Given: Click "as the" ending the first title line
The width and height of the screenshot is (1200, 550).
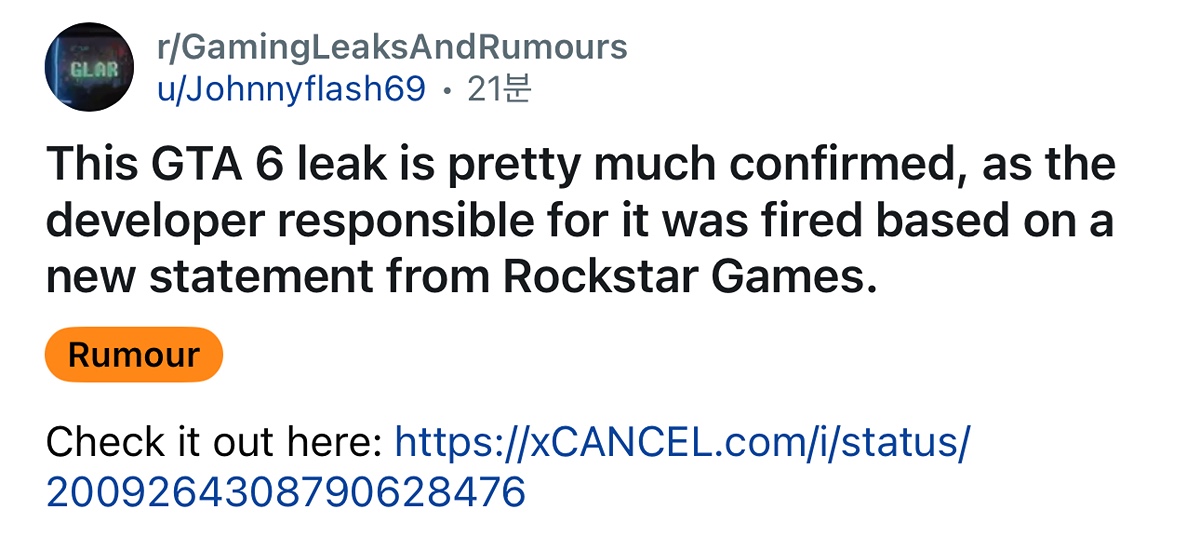Looking at the screenshot, I should (1048, 164).
